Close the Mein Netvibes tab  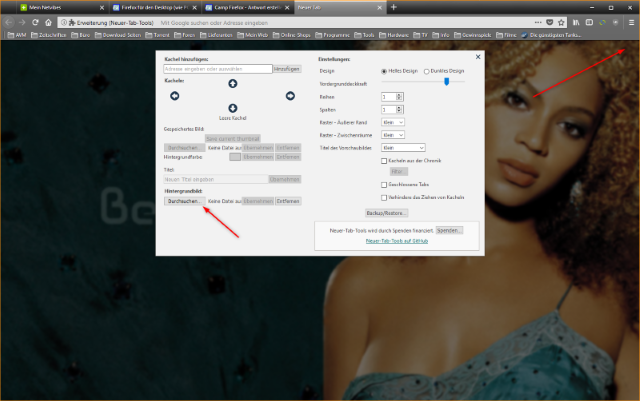(x=102, y=7)
